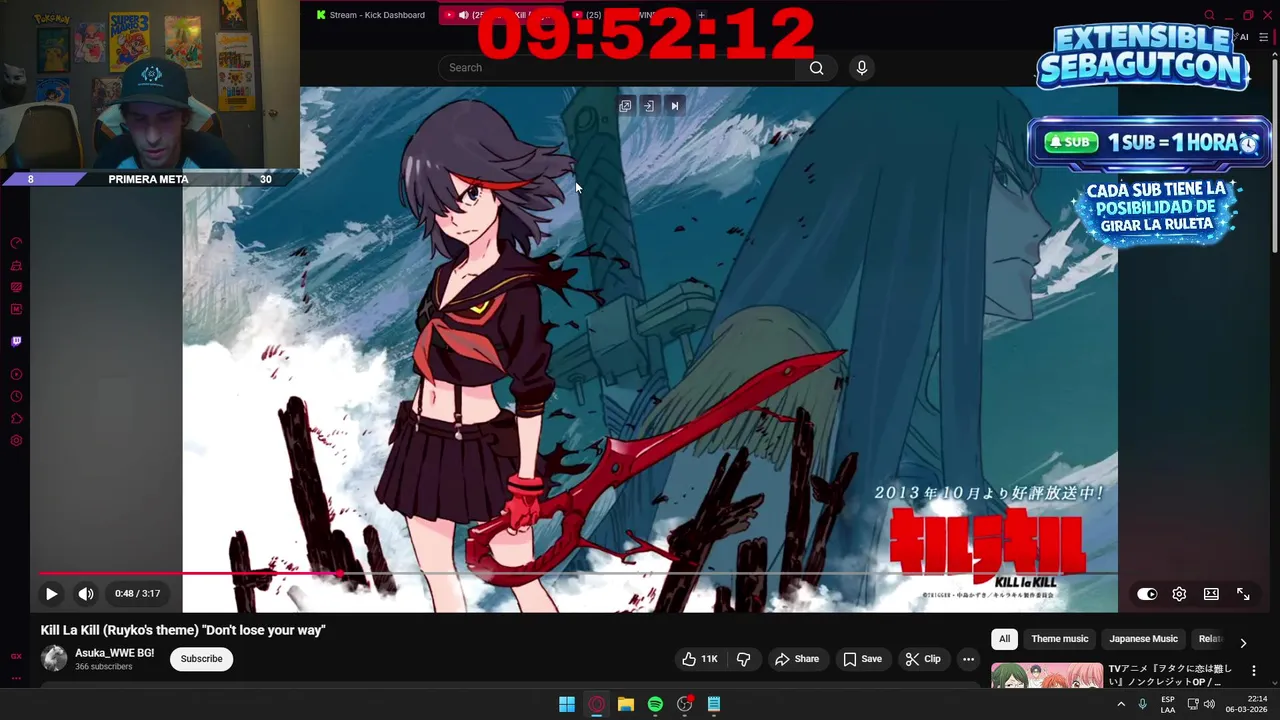Click Opera GX icon in the taskbar
This screenshot has height=720, width=1280.
[x=597, y=704]
